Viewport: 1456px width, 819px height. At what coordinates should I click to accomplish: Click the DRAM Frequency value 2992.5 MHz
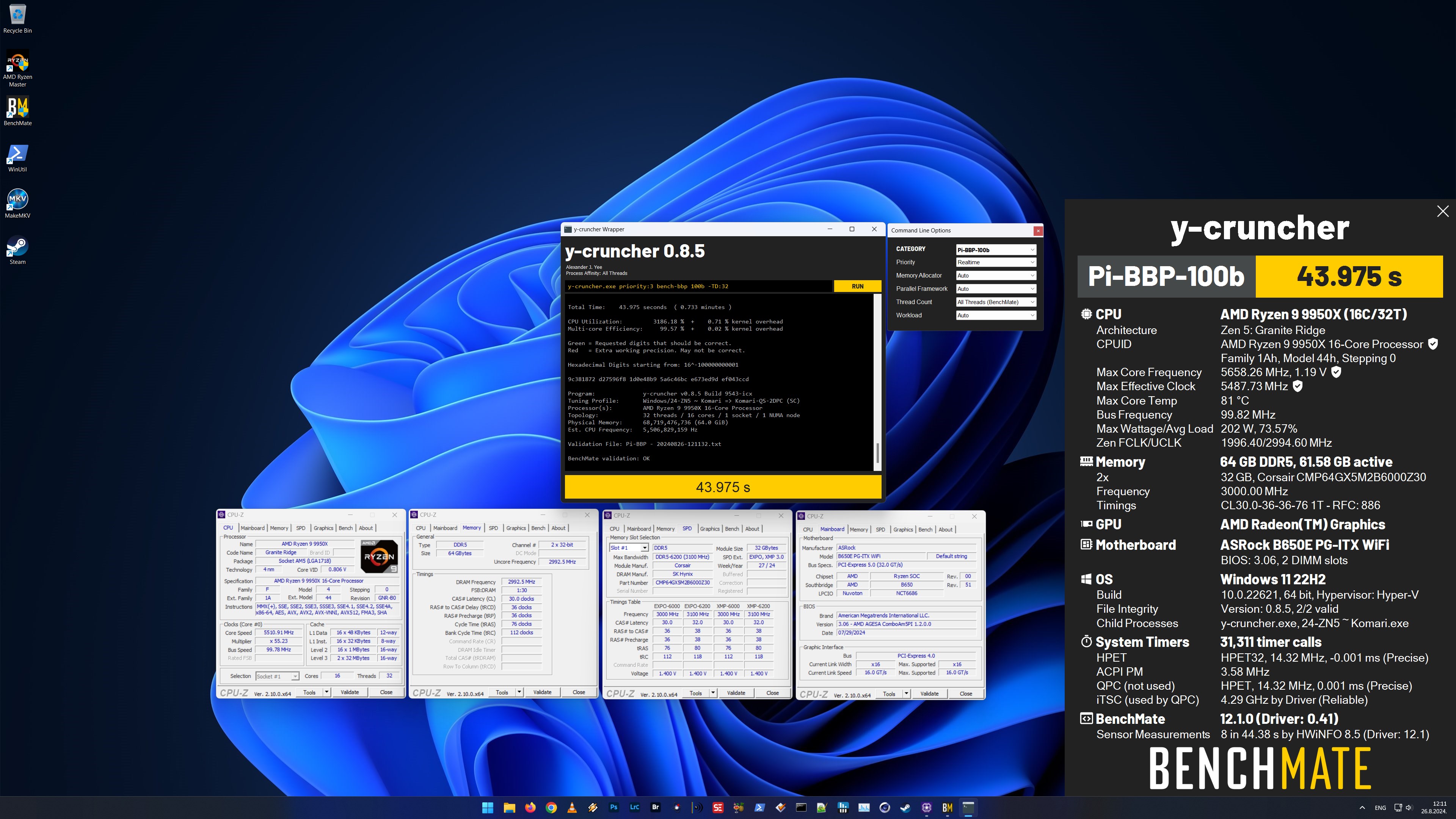point(521,582)
